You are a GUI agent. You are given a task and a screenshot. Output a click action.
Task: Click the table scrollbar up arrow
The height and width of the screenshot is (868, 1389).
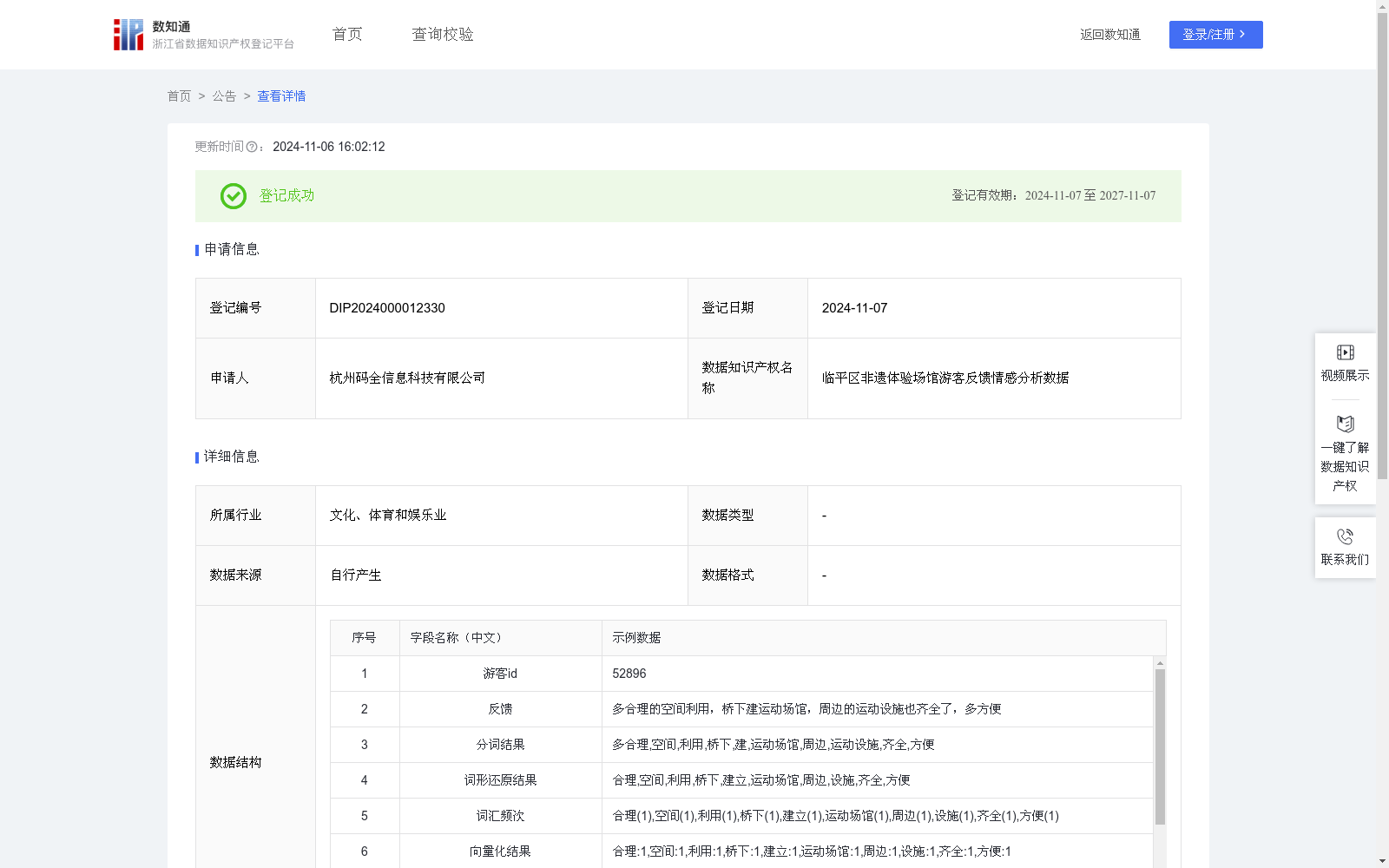click(x=1160, y=663)
